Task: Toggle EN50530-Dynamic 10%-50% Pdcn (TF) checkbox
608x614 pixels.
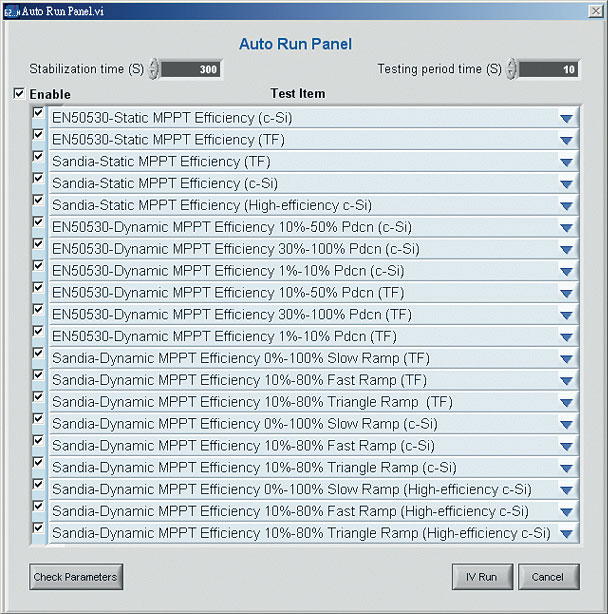Action: (38, 288)
